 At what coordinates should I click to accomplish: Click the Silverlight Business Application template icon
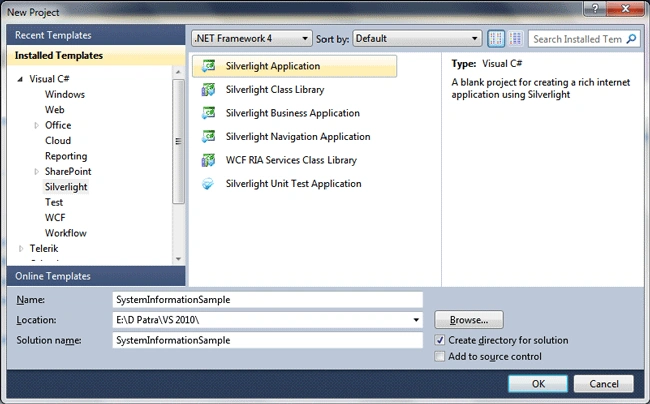pos(208,113)
